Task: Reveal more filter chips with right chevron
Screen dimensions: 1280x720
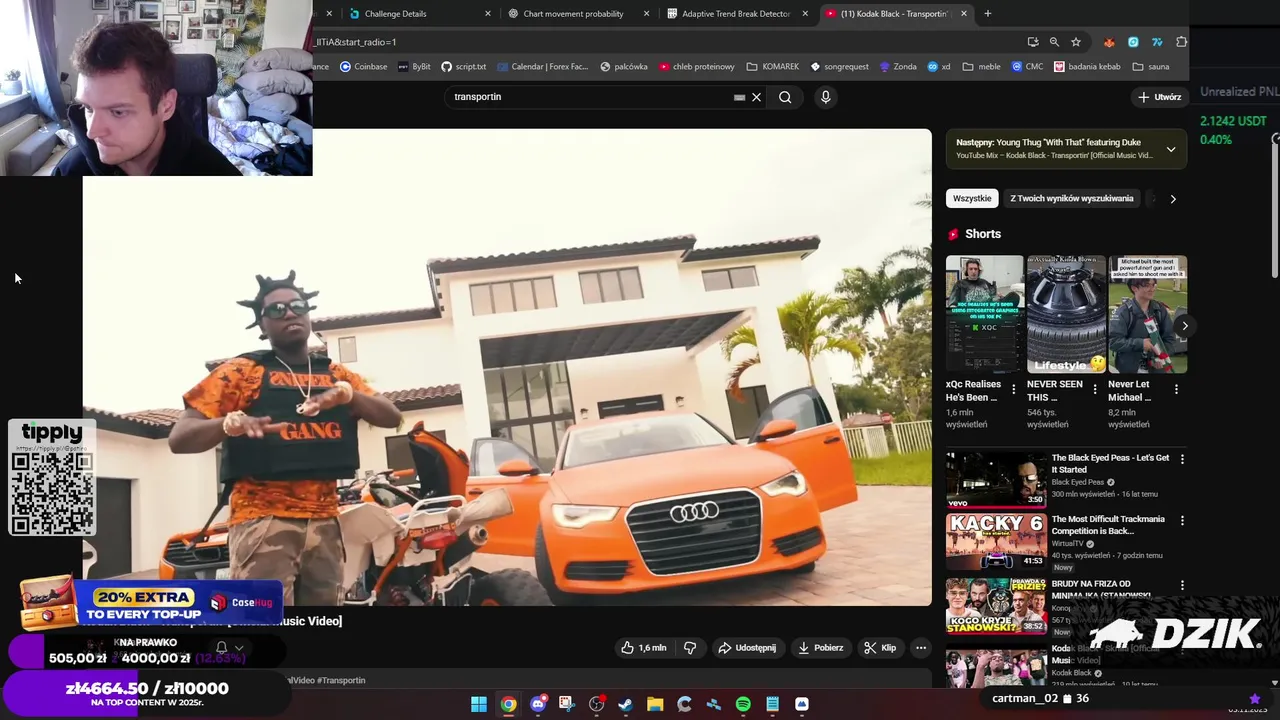Action: (x=1173, y=198)
